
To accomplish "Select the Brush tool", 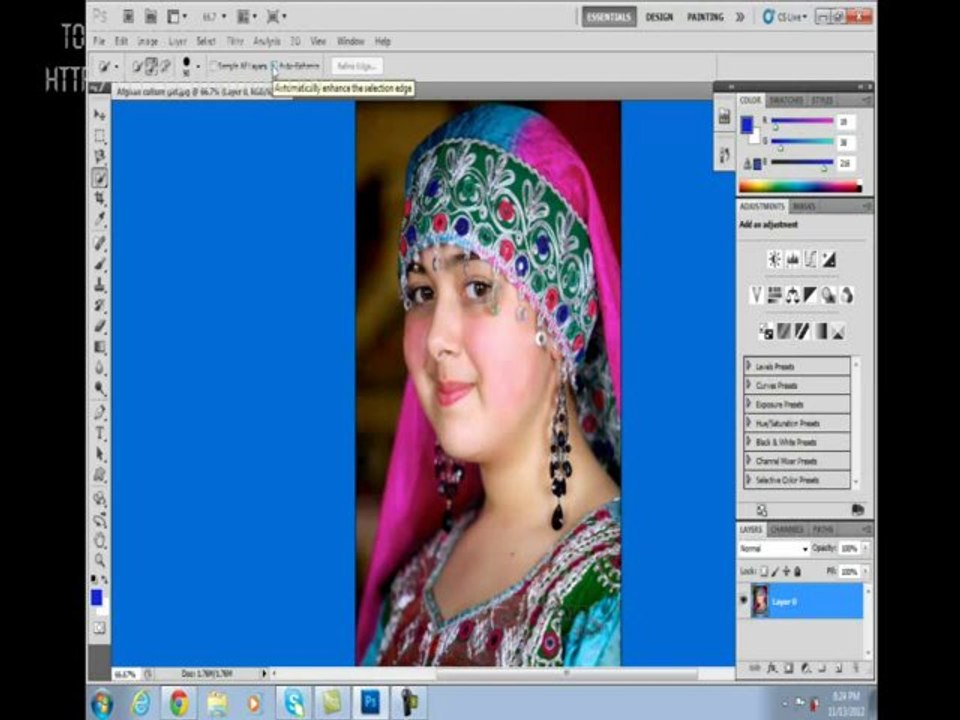I will coord(99,264).
